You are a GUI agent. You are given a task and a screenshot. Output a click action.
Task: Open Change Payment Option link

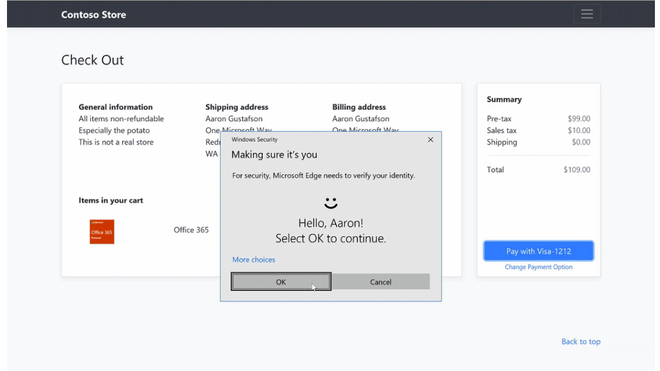[x=538, y=267]
